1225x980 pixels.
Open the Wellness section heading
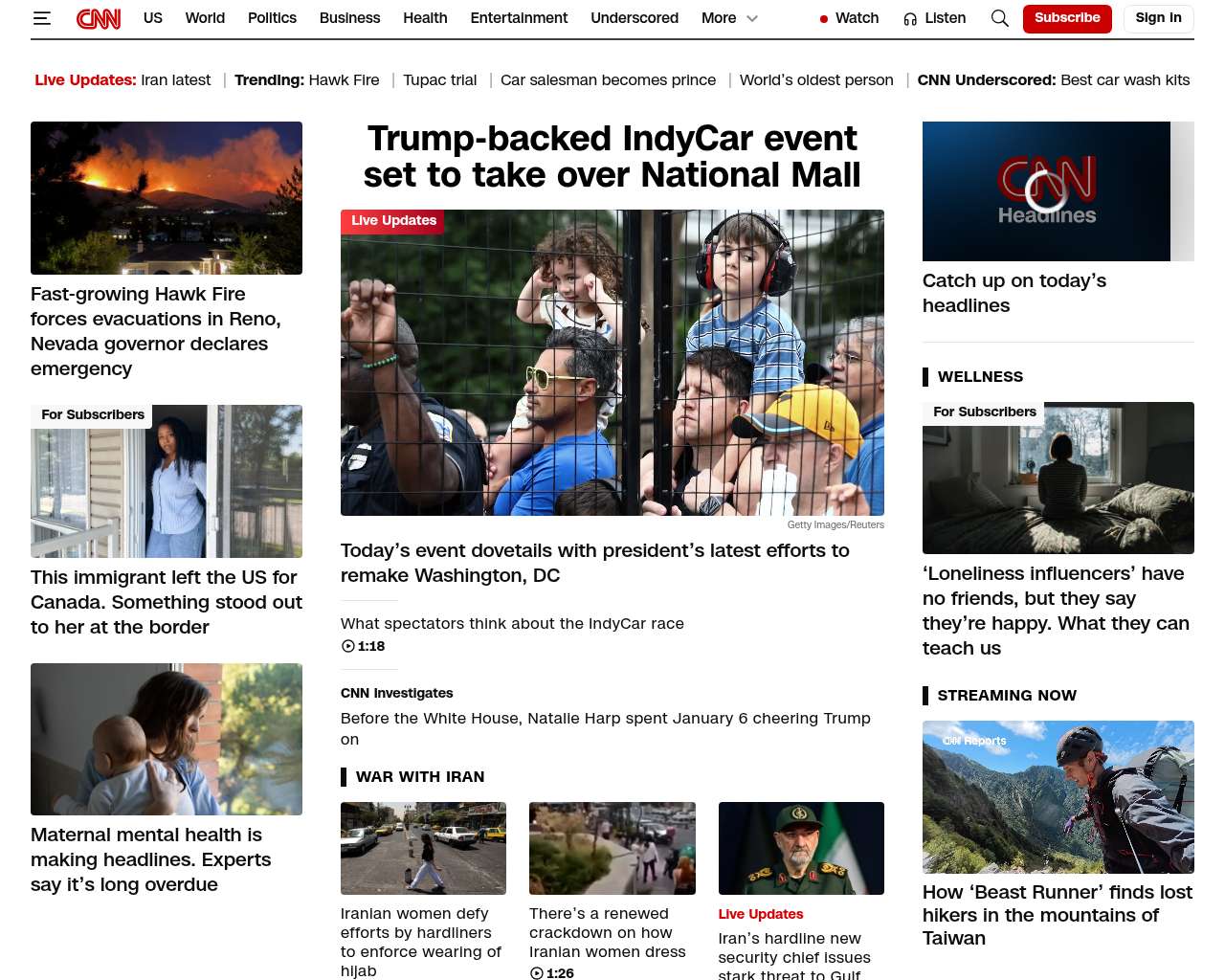coord(980,376)
